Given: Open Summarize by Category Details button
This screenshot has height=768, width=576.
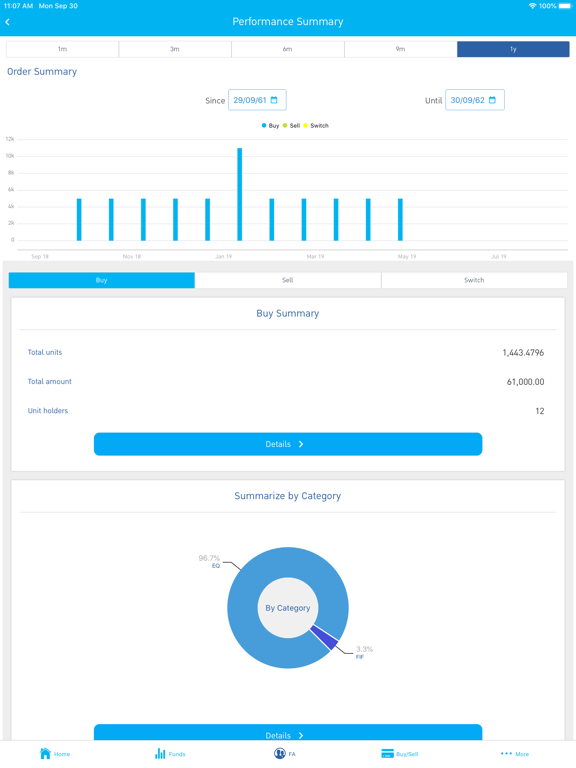Looking at the screenshot, I should tap(288, 733).
